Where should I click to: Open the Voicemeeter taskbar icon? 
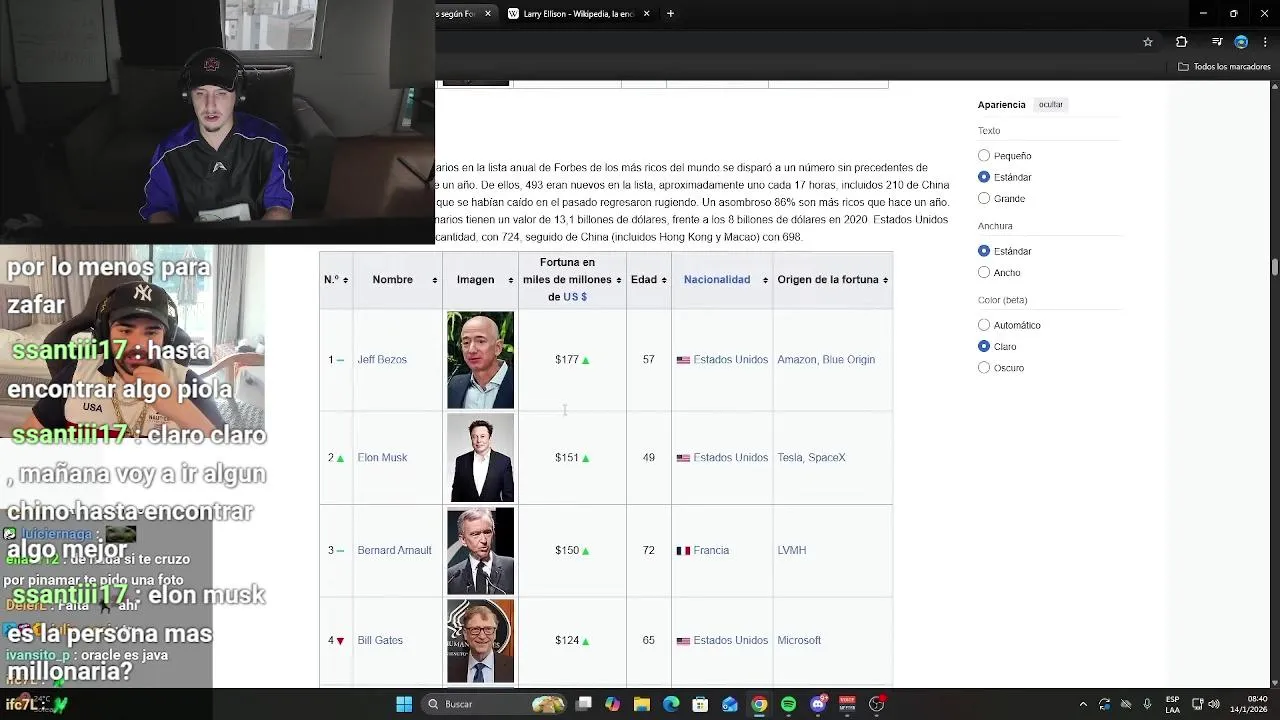tap(847, 704)
